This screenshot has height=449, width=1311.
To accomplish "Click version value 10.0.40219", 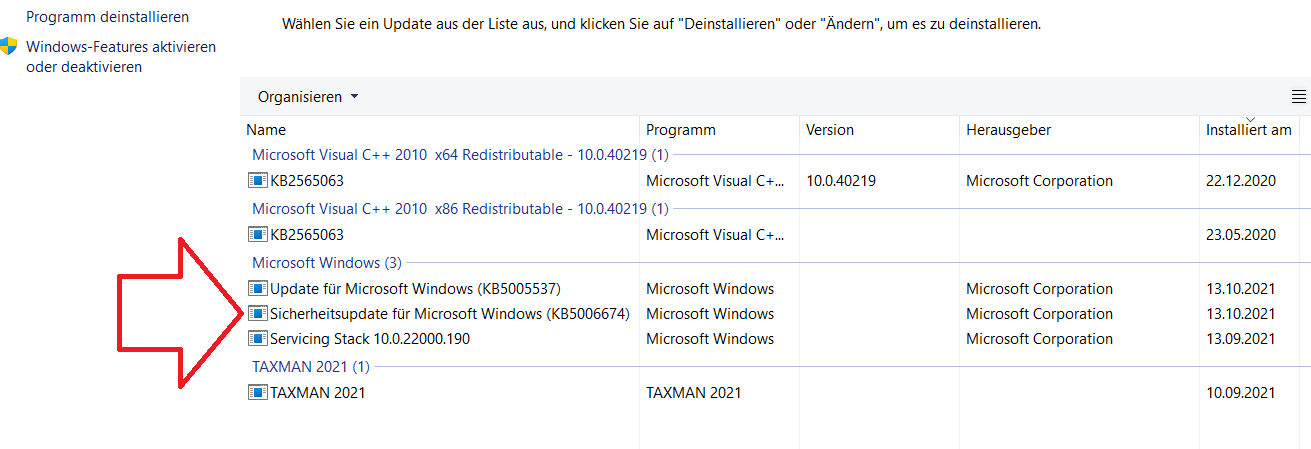I will pos(841,181).
